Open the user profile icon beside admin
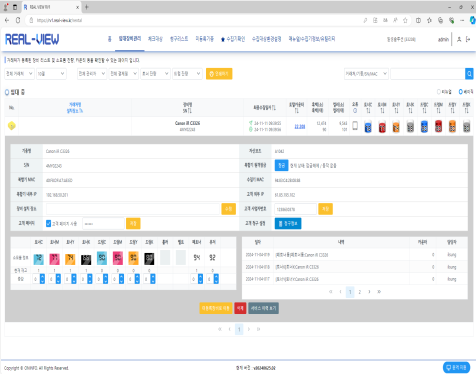 459,39
